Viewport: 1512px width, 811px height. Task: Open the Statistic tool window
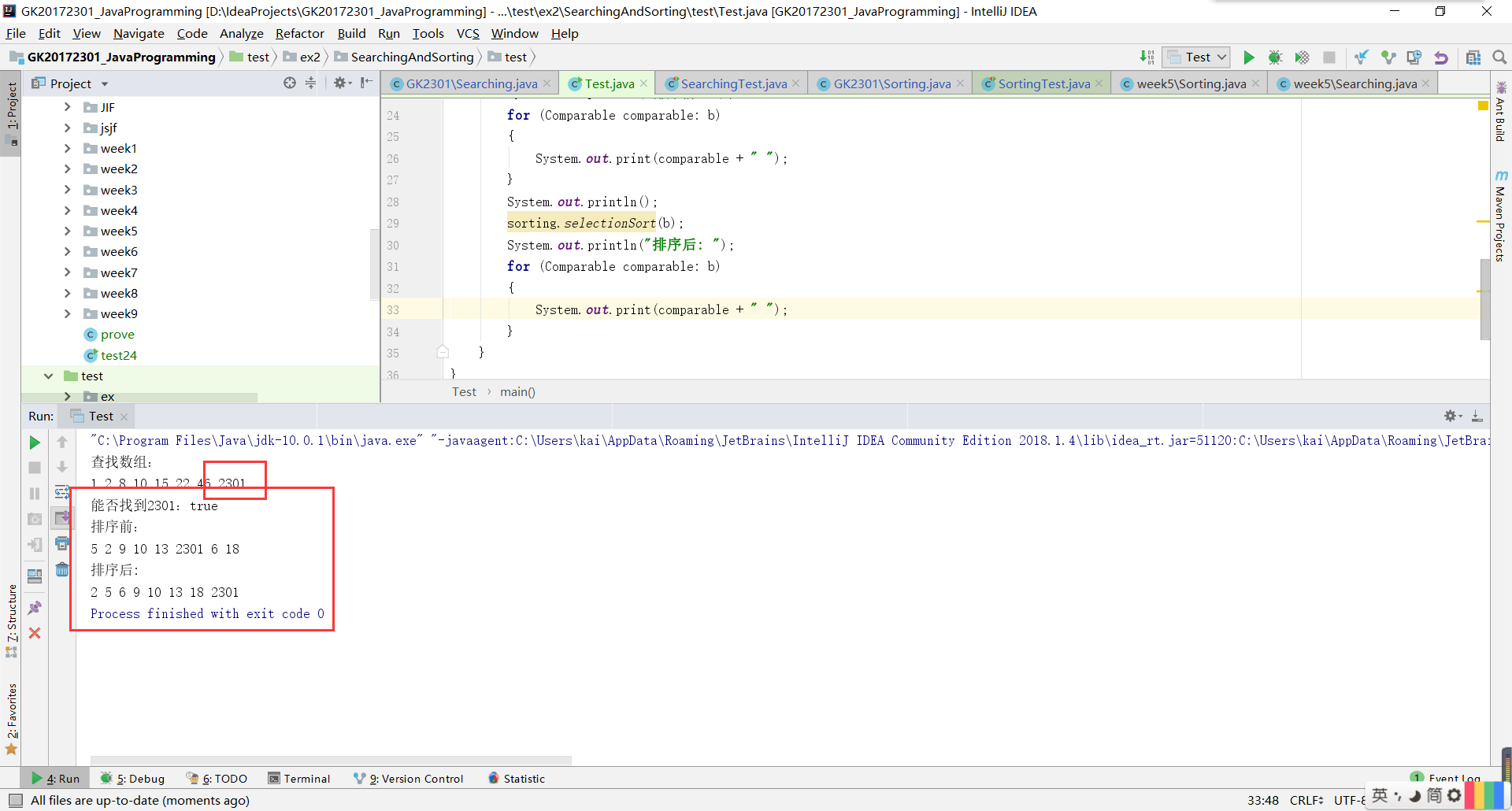click(517, 779)
